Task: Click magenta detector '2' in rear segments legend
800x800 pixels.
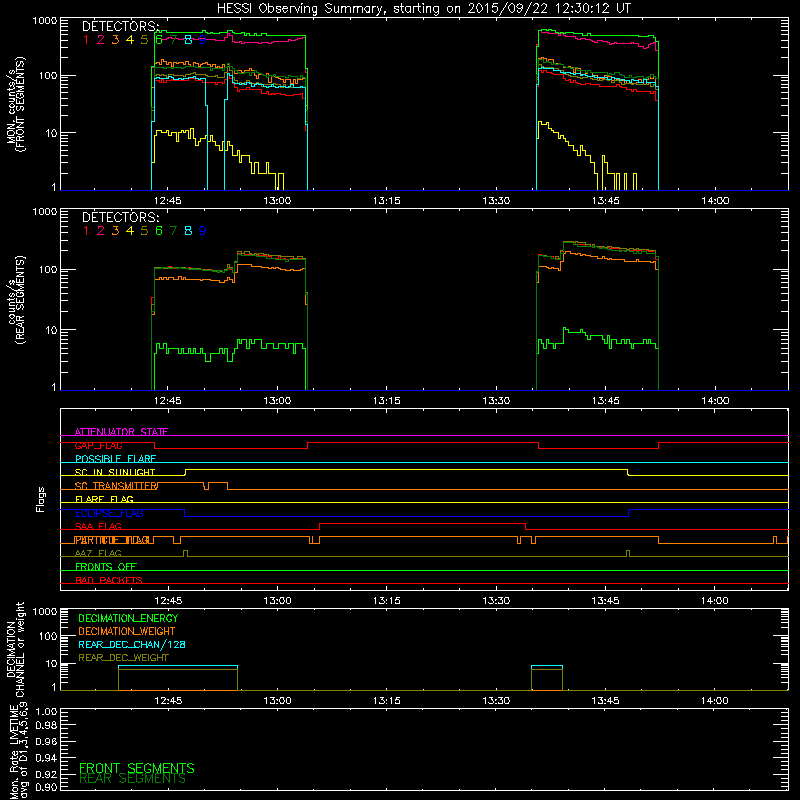Action: (101, 231)
